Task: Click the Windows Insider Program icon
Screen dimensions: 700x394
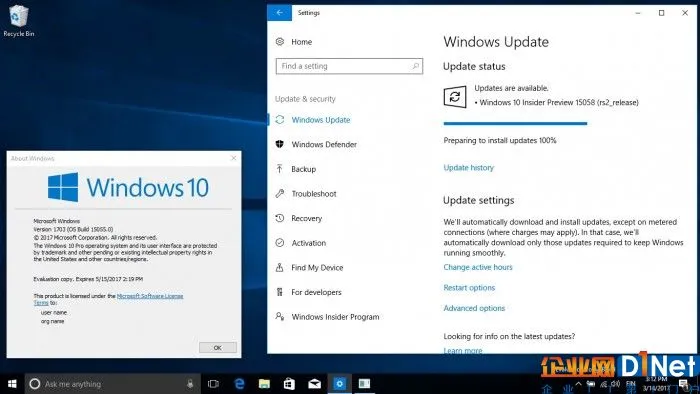Action: [x=280, y=316]
